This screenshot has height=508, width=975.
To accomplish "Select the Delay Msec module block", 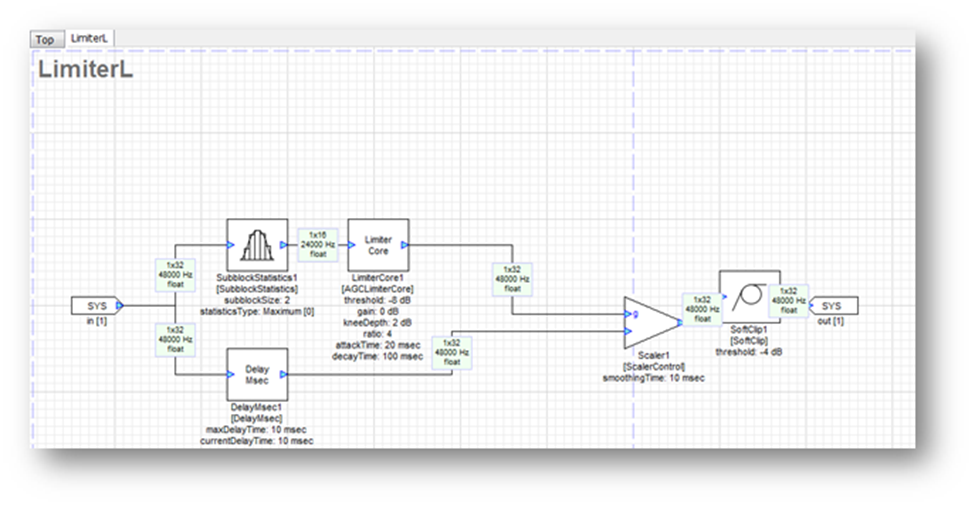I will point(257,374).
